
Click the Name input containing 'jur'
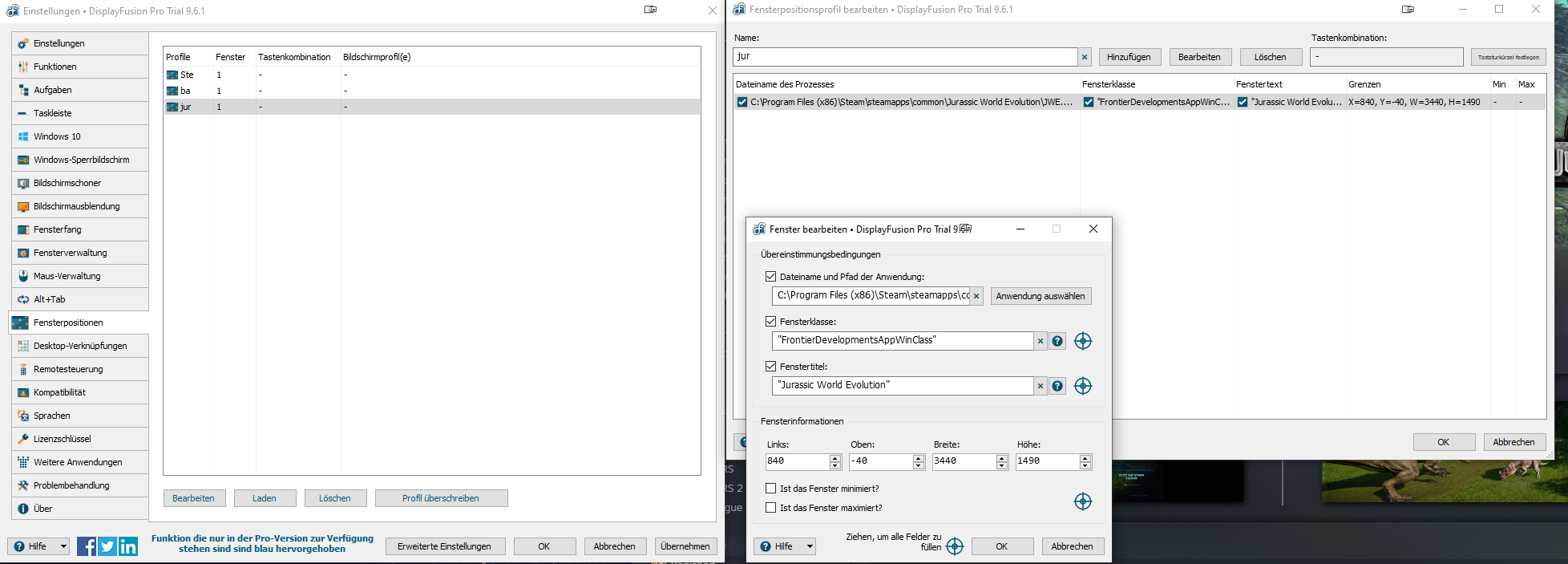click(x=905, y=57)
